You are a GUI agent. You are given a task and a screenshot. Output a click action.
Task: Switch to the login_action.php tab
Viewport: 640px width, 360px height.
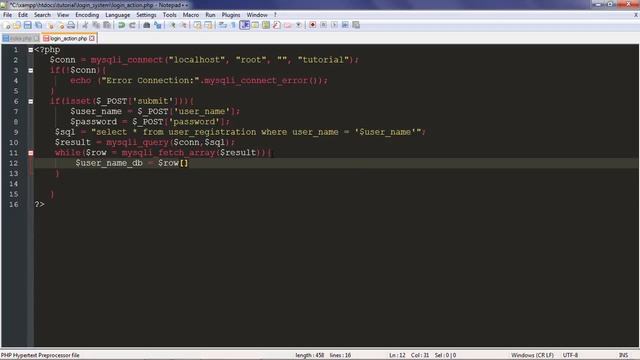68,38
